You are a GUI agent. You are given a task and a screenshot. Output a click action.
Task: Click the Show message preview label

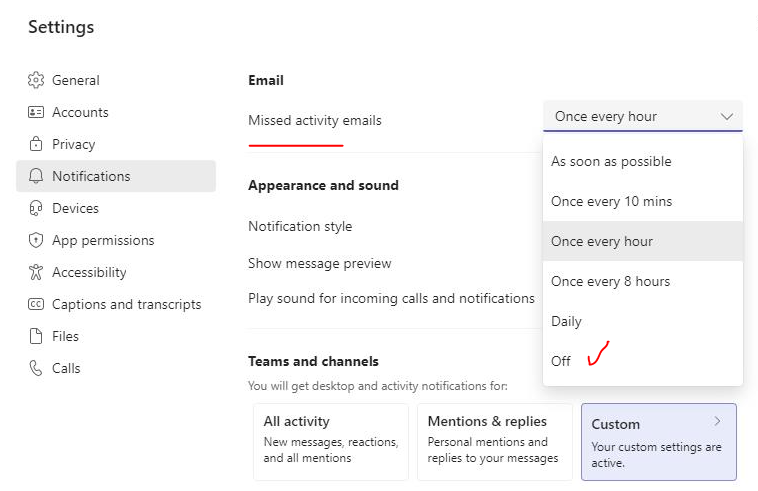(x=320, y=263)
